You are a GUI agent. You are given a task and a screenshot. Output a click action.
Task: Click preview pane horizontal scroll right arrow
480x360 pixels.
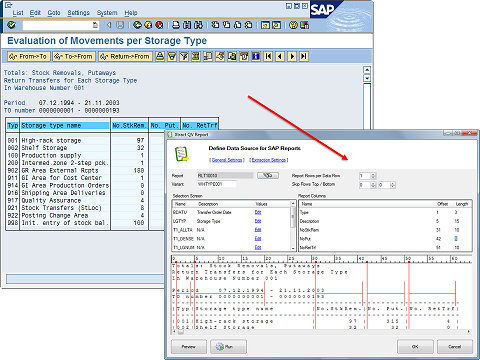[x=469, y=332]
